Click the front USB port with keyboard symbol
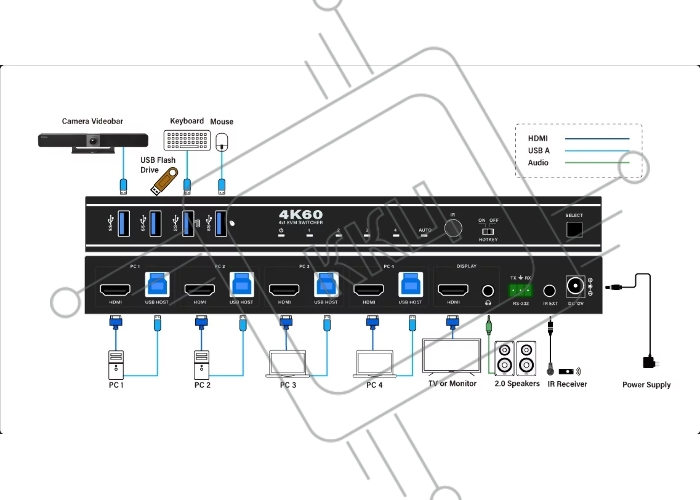The width and height of the screenshot is (700, 500). (x=188, y=223)
